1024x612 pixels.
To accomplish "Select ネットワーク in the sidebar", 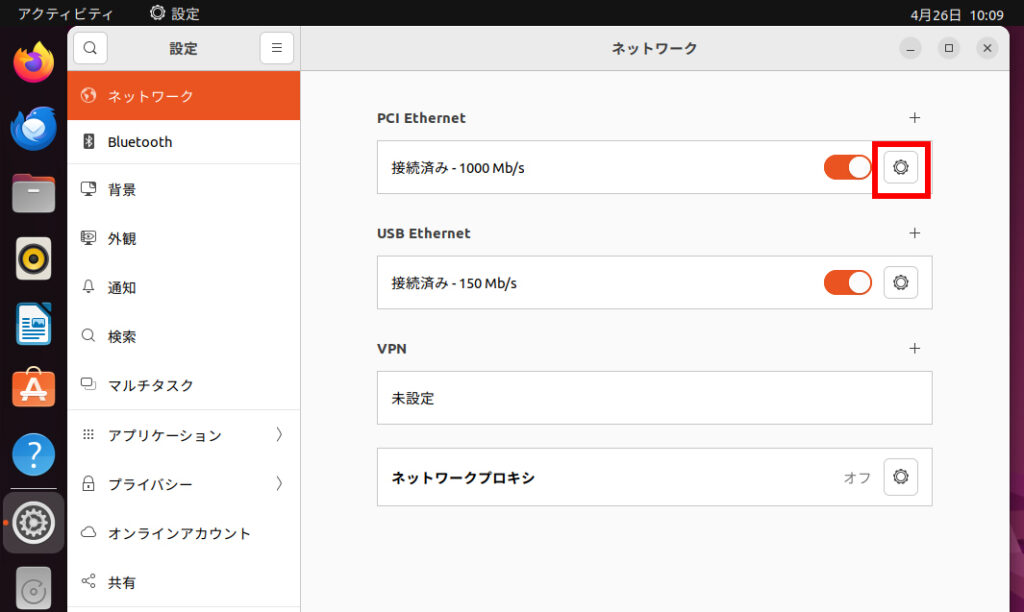I will [x=184, y=96].
